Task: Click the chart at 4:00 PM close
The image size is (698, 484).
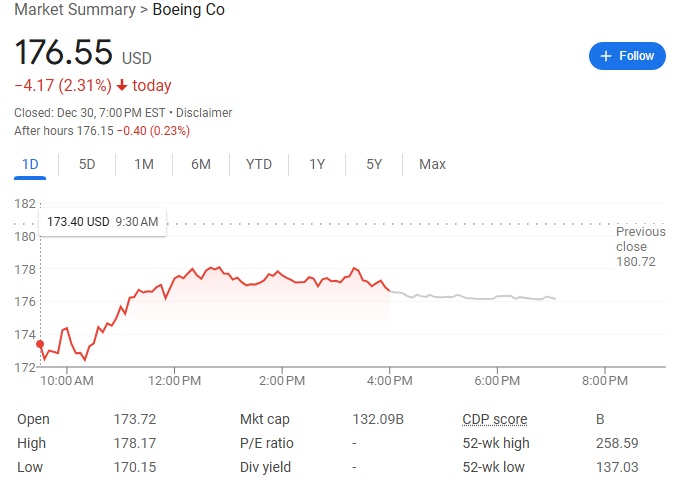Action: [x=389, y=290]
